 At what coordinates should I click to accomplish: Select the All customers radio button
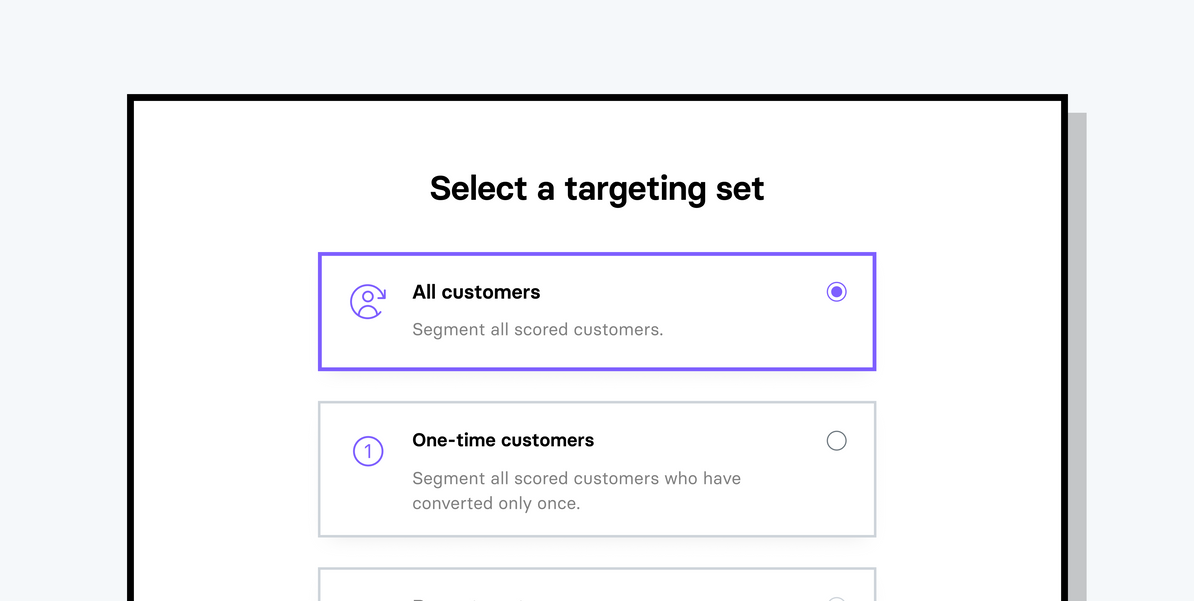coord(837,292)
